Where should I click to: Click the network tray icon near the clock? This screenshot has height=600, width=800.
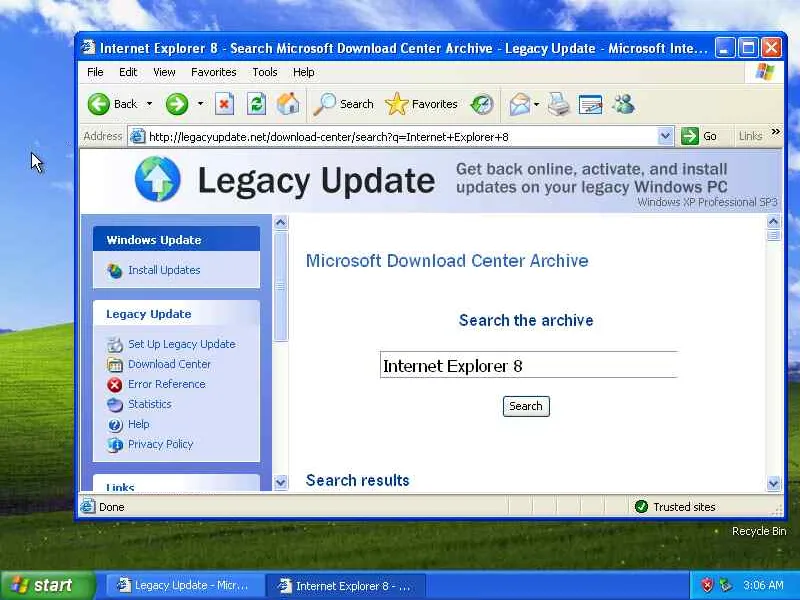point(726,585)
